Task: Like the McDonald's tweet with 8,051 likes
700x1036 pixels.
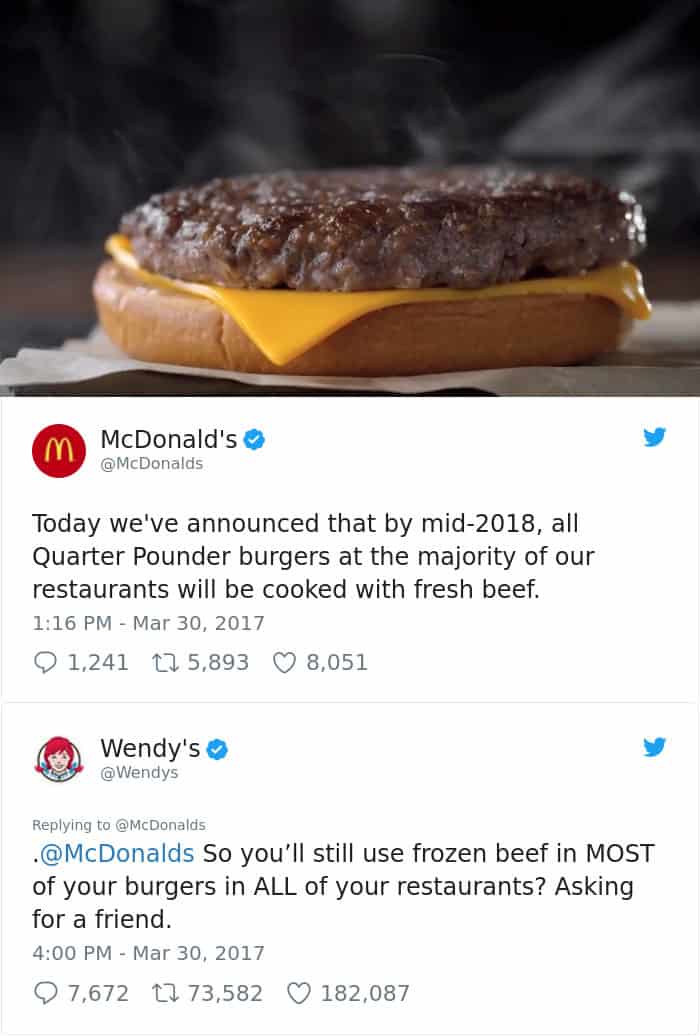Action: tap(284, 662)
